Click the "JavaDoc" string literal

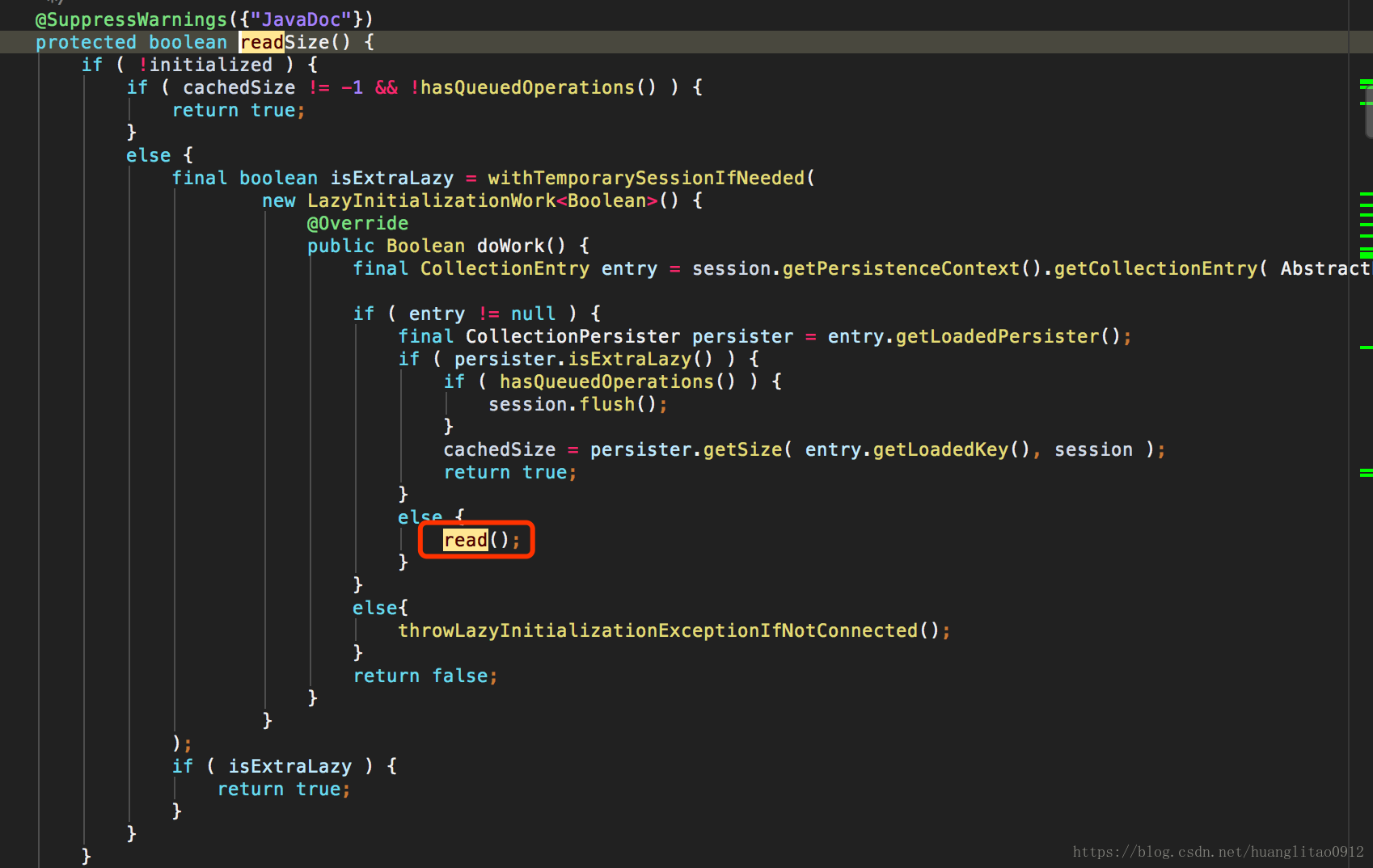click(302, 19)
